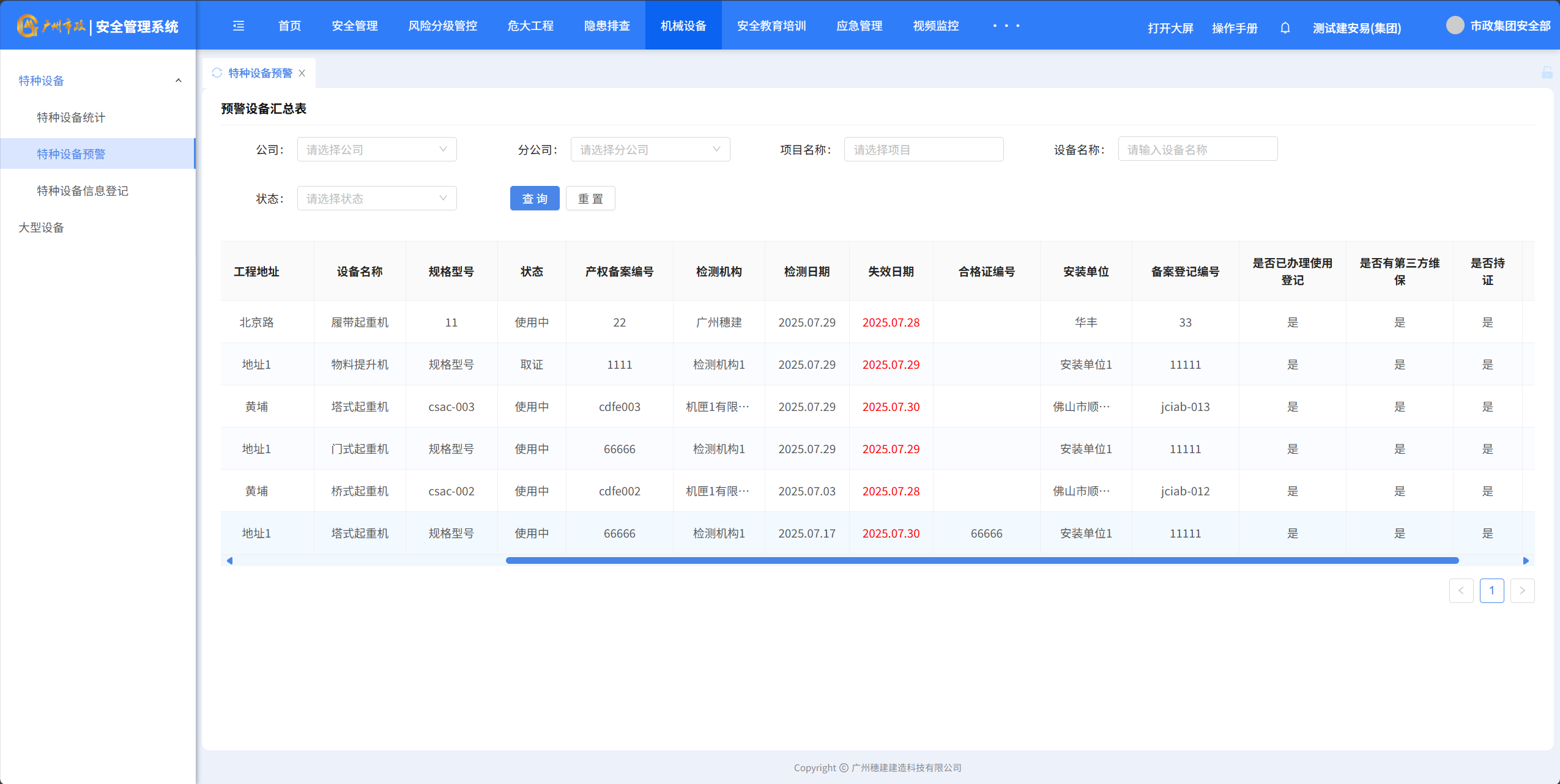Select 特种设备信息登记 in sidebar
1560x784 pixels.
click(83, 191)
